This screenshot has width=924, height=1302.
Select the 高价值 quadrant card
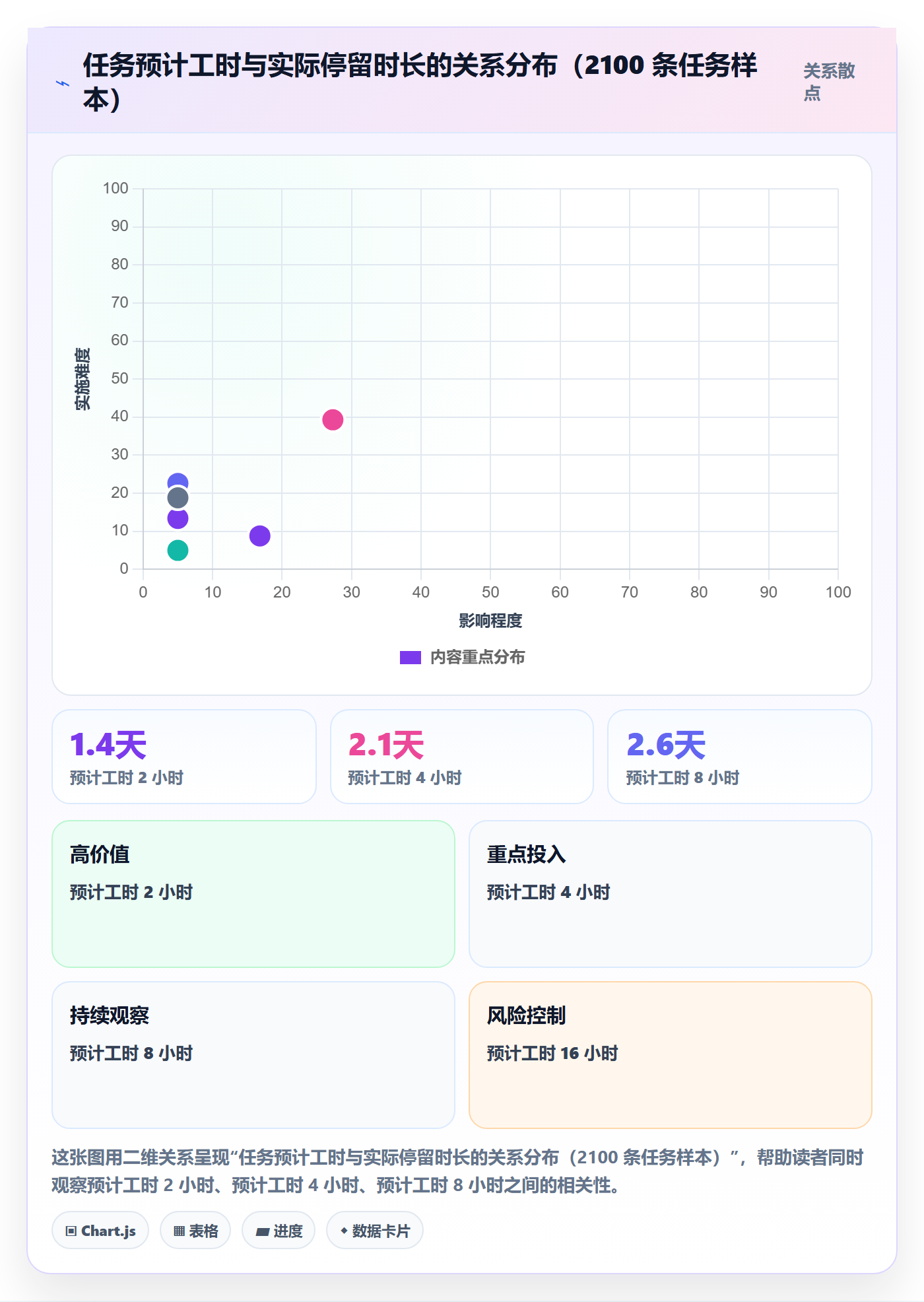click(253, 894)
